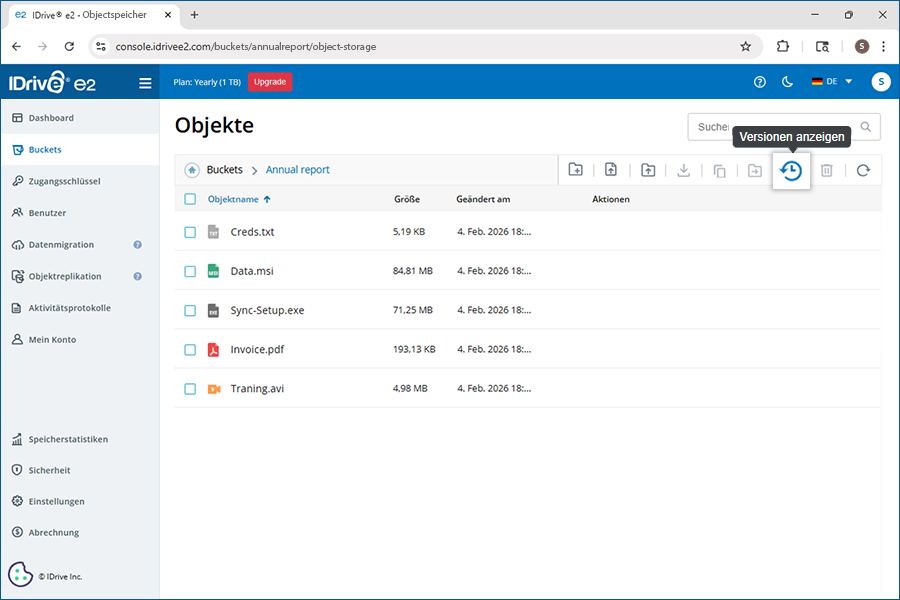
Task: Click the Annual report breadcrumb link
Action: tap(297, 170)
